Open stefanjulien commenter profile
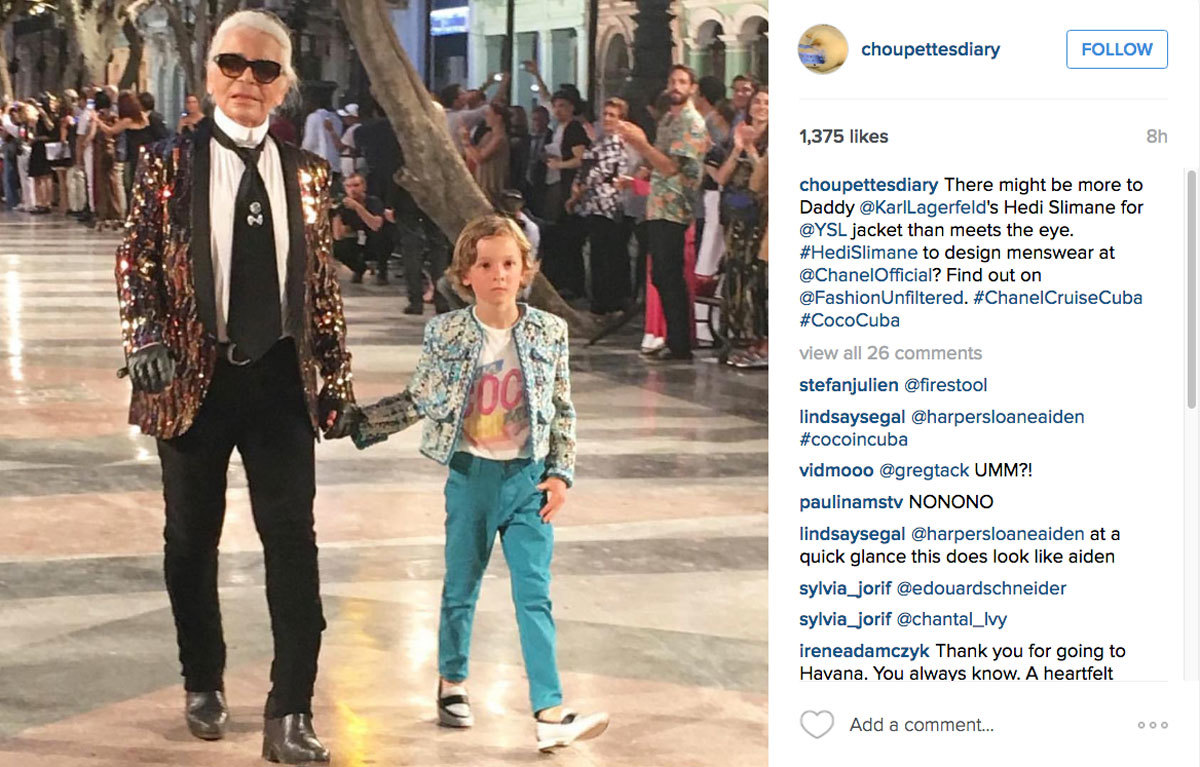The width and height of the screenshot is (1200, 767). pyautogui.click(x=849, y=385)
